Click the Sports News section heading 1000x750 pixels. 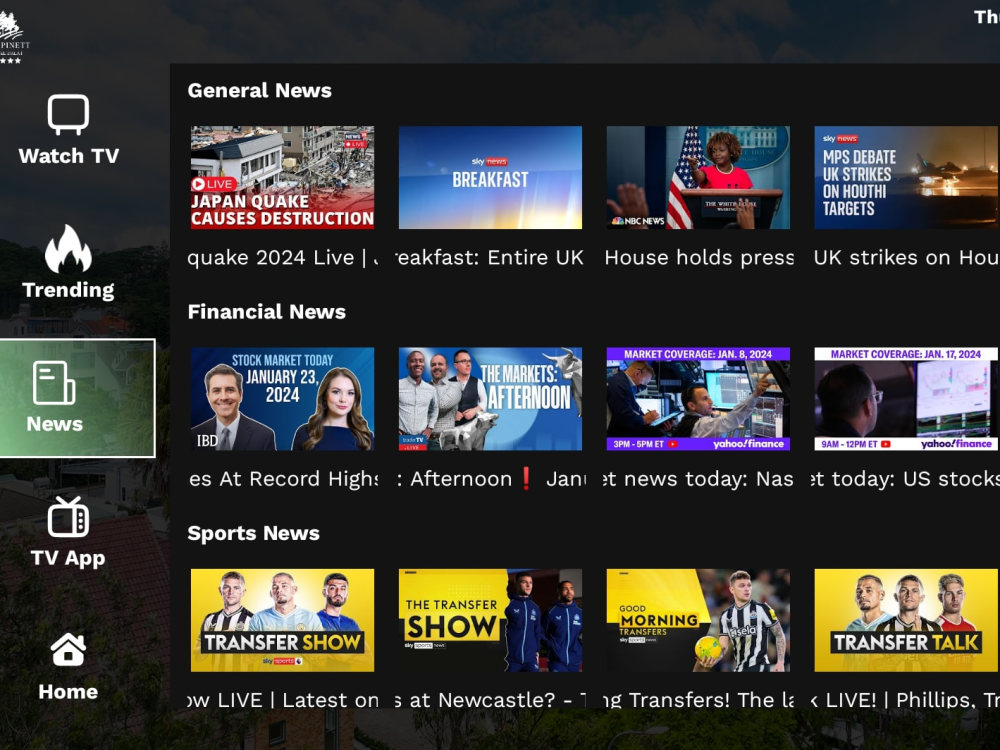click(254, 533)
